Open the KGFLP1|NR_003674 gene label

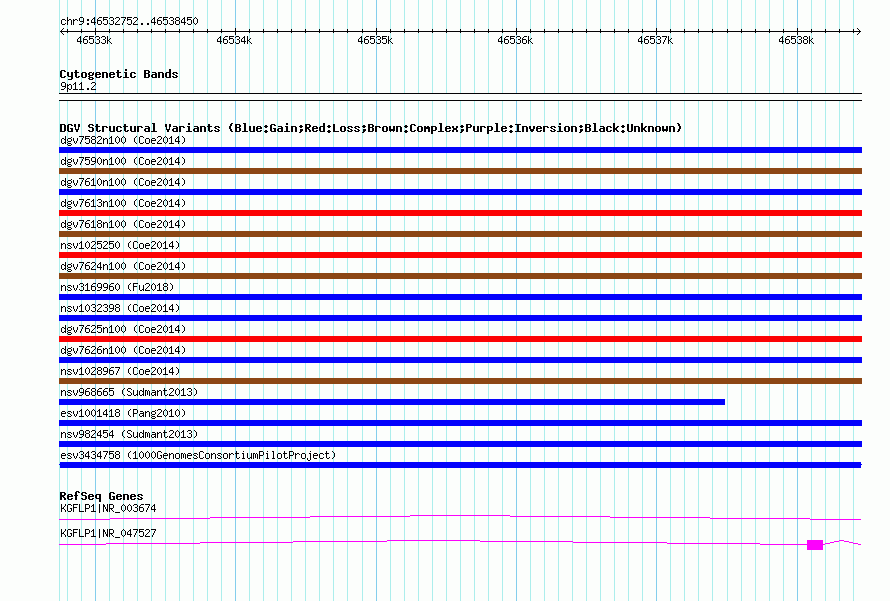[x=108, y=508]
